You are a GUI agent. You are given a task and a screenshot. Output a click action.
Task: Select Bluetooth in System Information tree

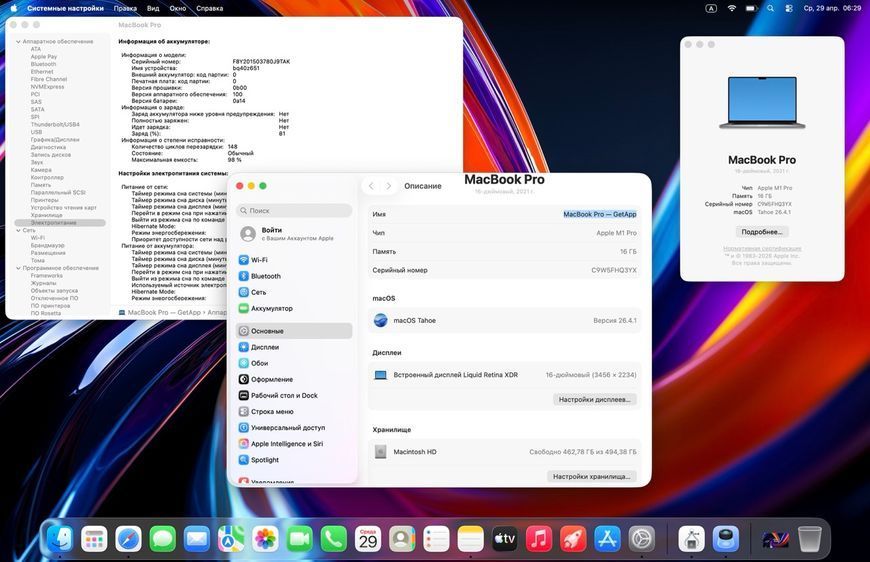pyautogui.click(x=43, y=64)
